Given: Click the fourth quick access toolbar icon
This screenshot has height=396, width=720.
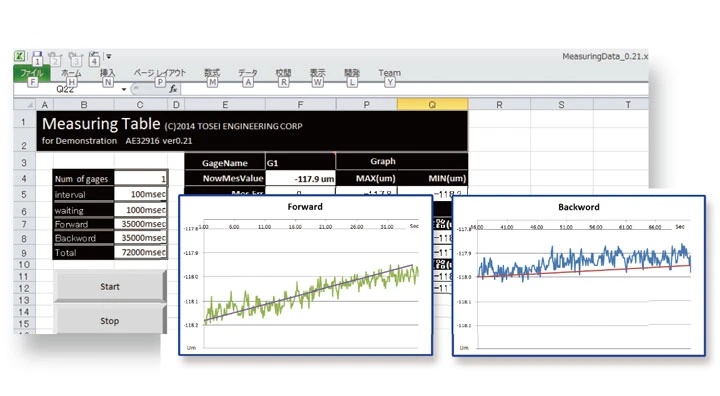Looking at the screenshot, I should click(94, 56).
